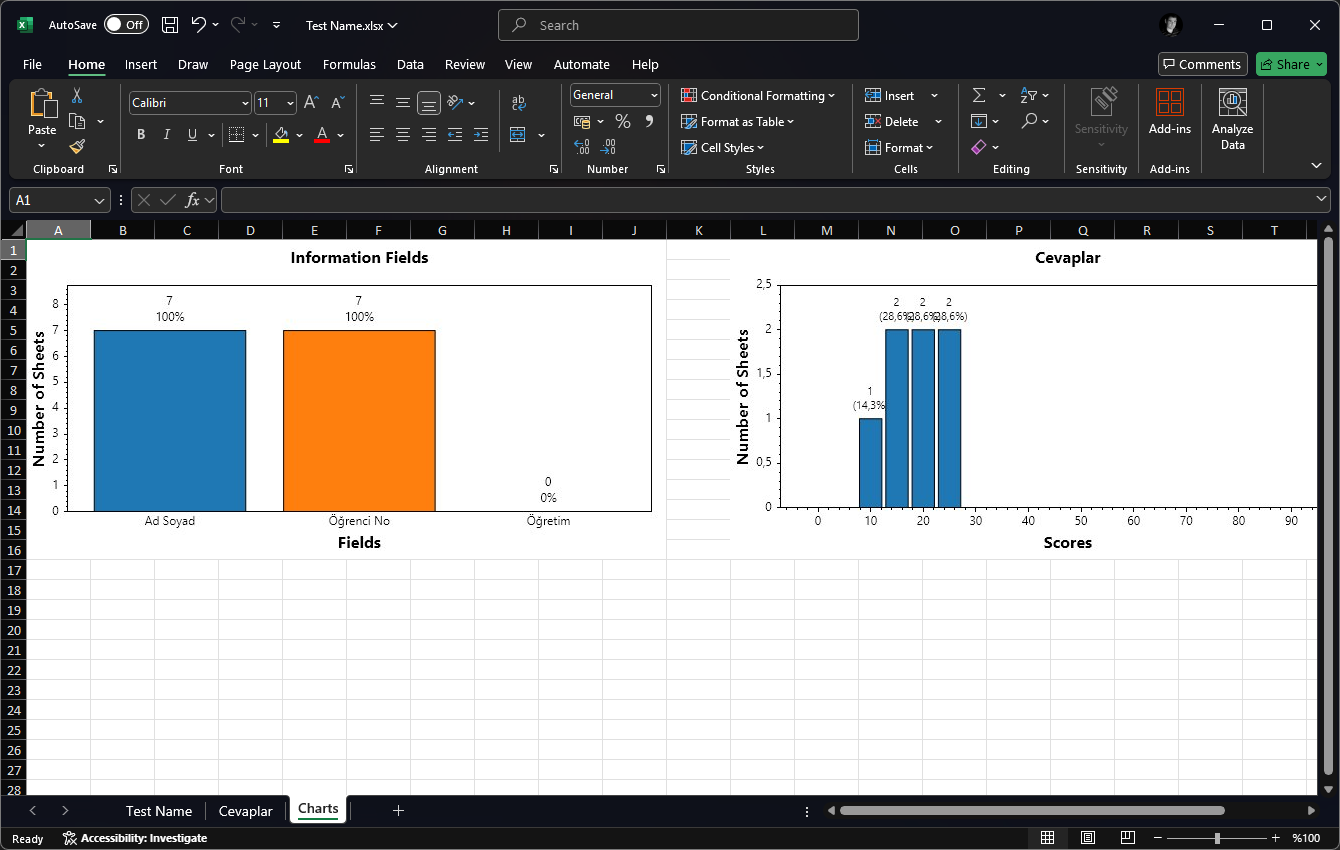Open the Cell Styles gallery
The image size is (1340, 850).
(722, 147)
